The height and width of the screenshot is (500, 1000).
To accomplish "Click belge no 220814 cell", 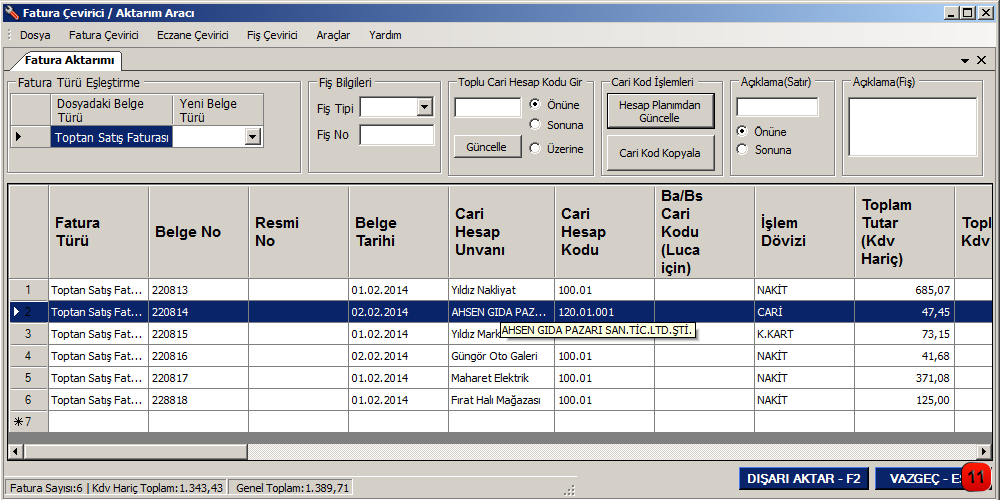I will point(198,312).
